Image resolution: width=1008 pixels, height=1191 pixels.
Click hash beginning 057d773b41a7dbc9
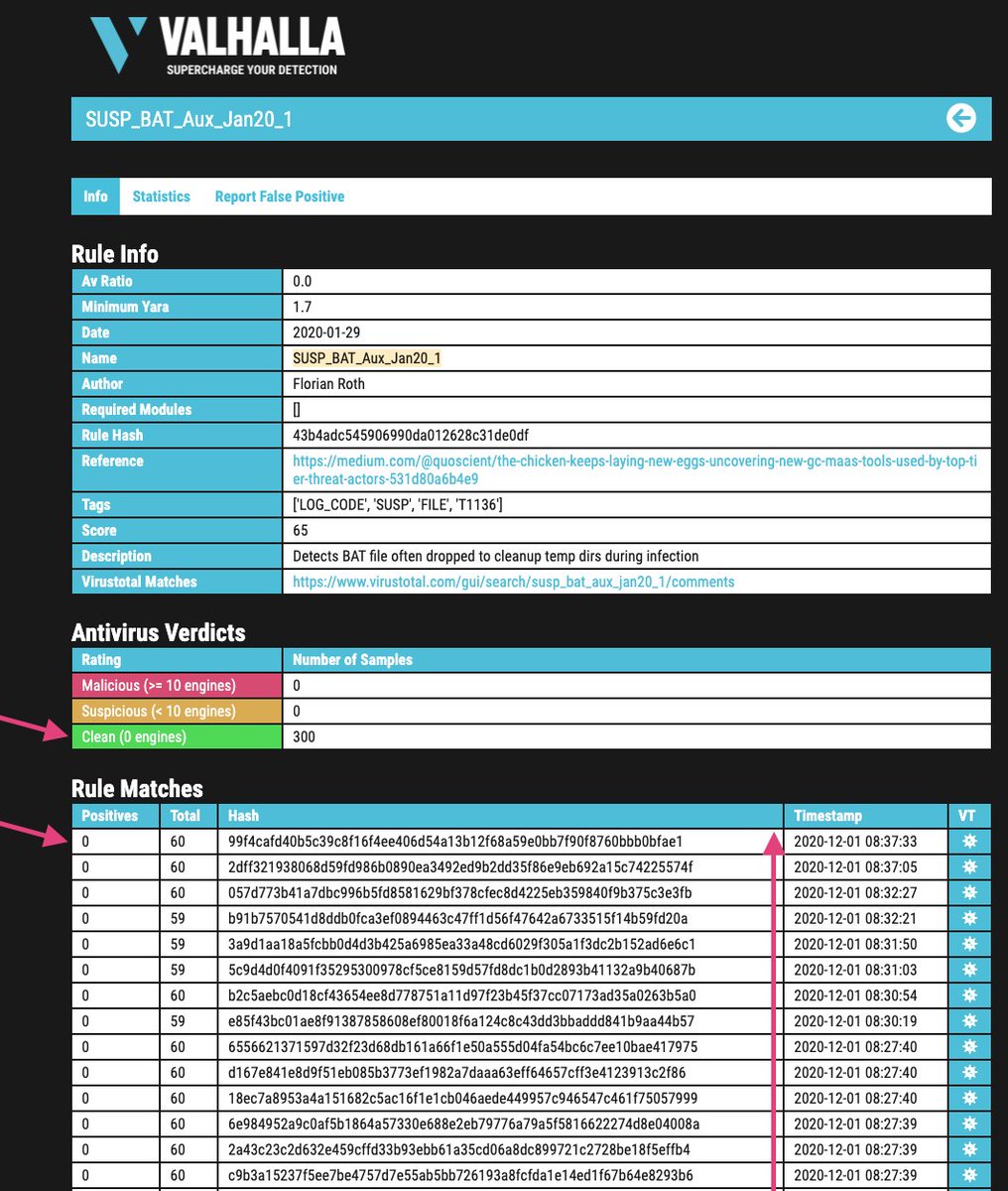[459, 893]
